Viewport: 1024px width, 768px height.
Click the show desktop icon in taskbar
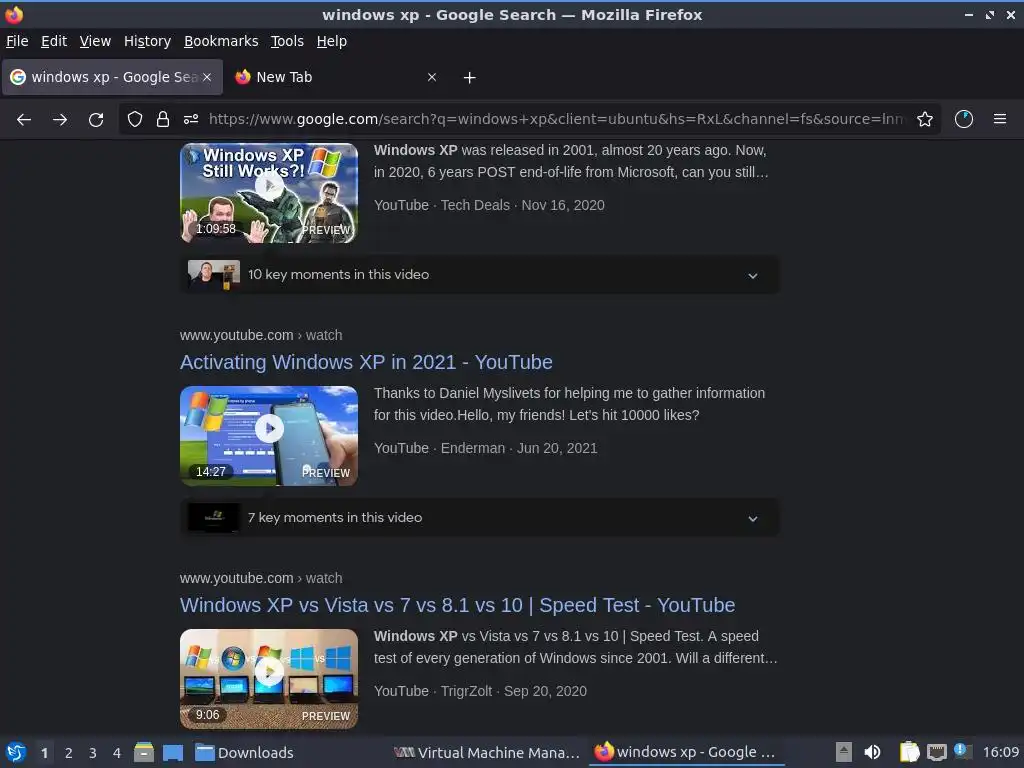pyautogui.click(x=173, y=753)
